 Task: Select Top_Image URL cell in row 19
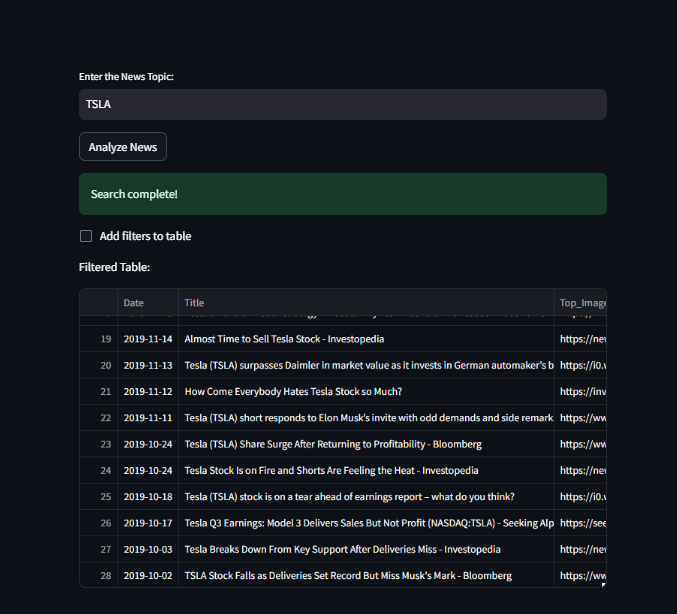[x=580, y=339]
